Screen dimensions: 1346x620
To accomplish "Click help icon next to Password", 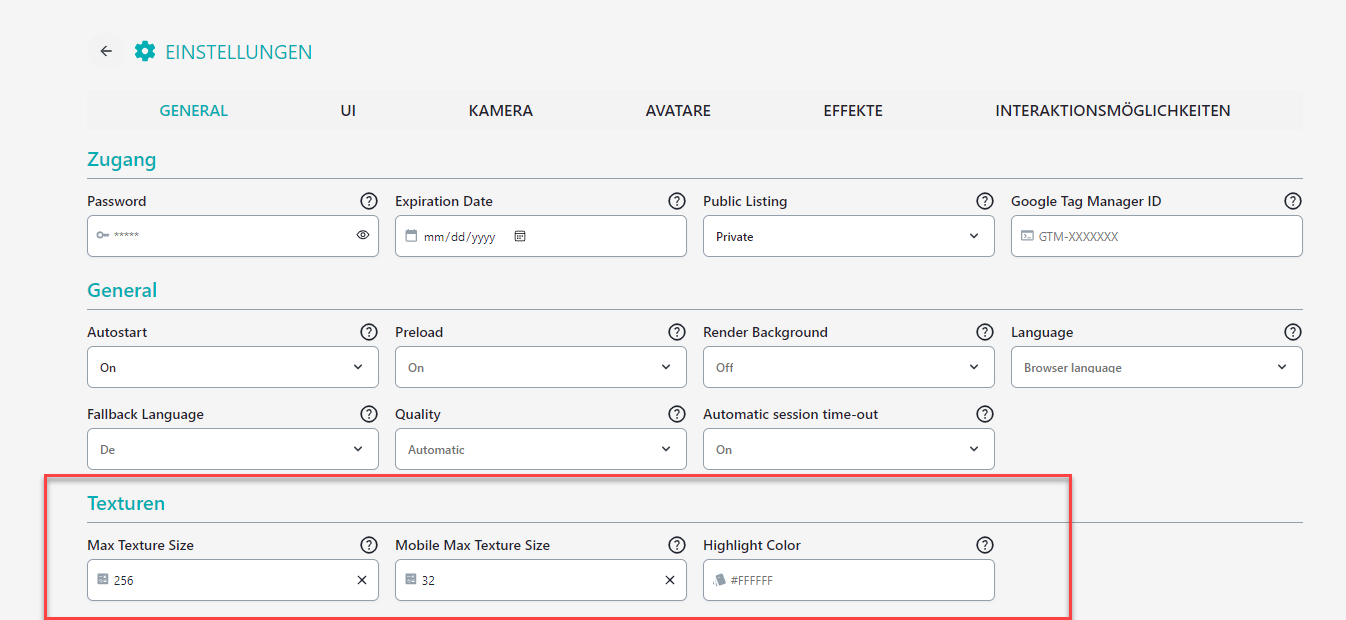I will click(x=369, y=201).
